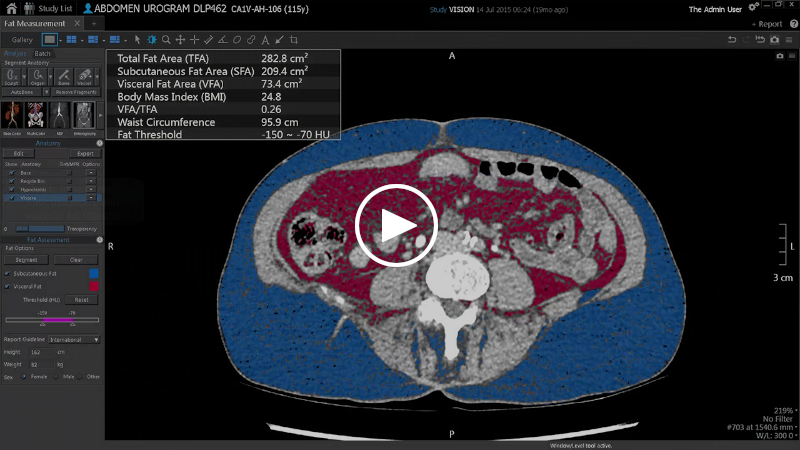This screenshot has width=800, height=450.
Task: Select the crosshair tool
Action: (x=194, y=39)
